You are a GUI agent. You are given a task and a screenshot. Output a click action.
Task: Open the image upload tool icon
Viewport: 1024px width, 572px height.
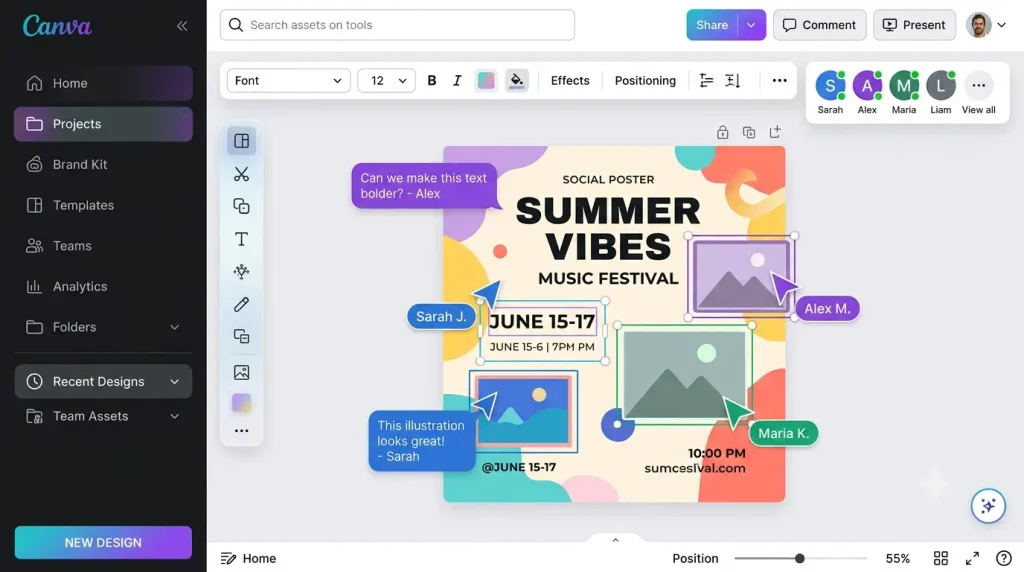coord(242,372)
